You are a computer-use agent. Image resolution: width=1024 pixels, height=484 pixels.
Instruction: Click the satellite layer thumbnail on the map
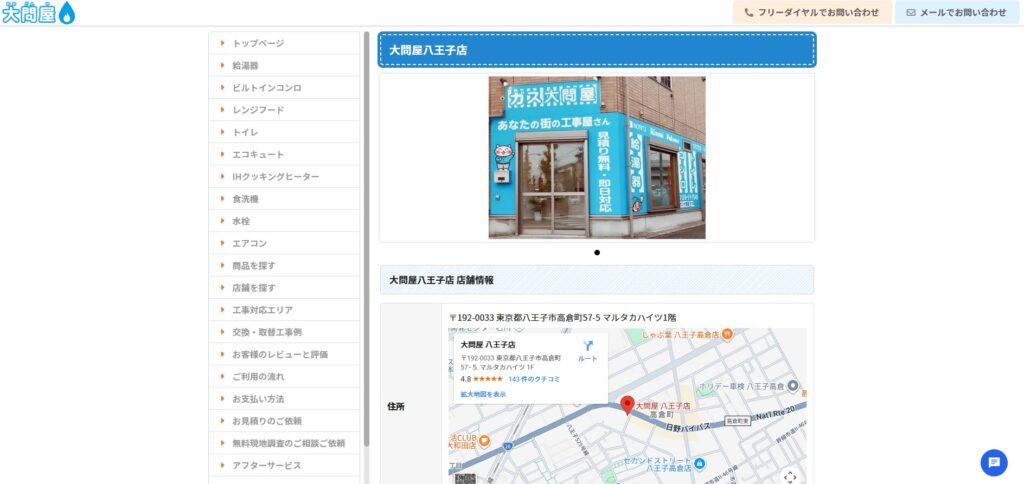[x=466, y=478]
